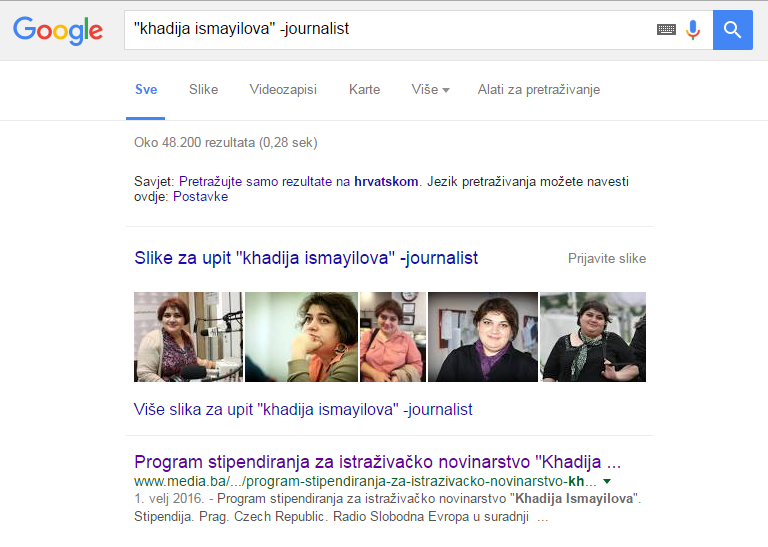This screenshot has width=768, height=547.
Task: Open 'Program stipendiranja za istraživačko novinarstvo' result
Action: (x=378, y=462)
